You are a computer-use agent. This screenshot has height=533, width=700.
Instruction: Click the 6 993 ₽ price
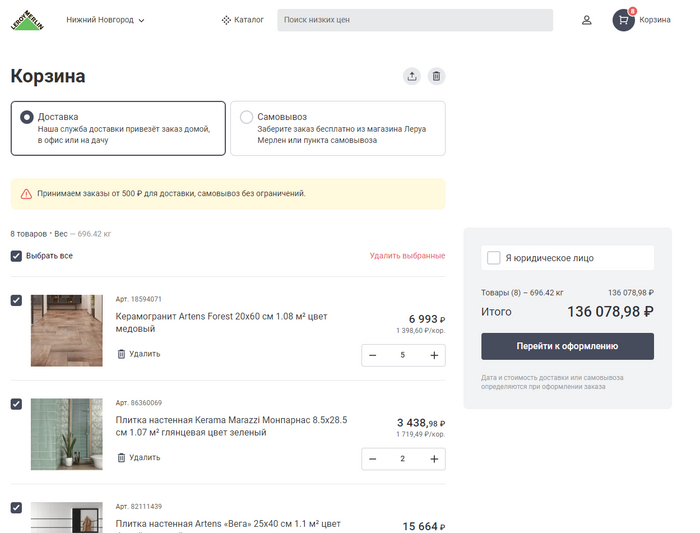(427, 319)
